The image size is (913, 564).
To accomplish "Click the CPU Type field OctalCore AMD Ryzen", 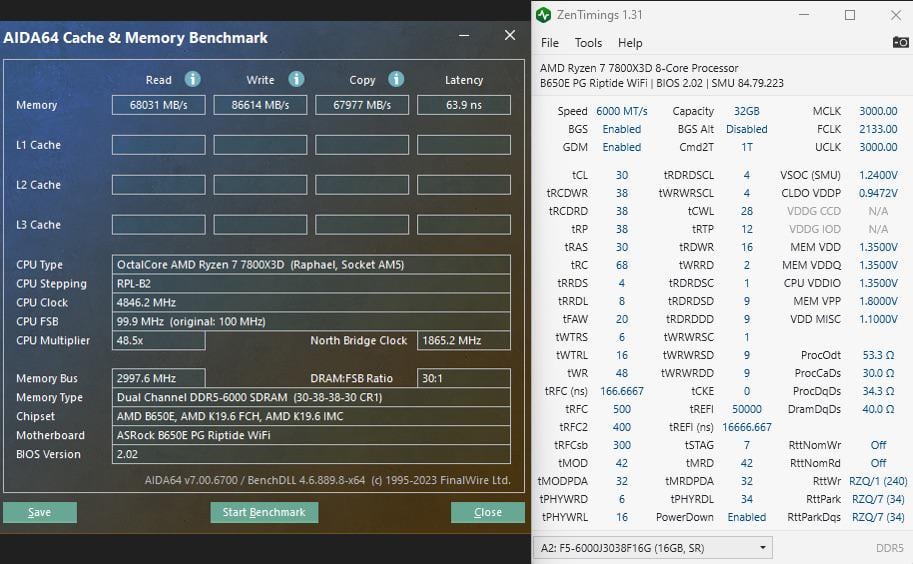I will (312, 264).
